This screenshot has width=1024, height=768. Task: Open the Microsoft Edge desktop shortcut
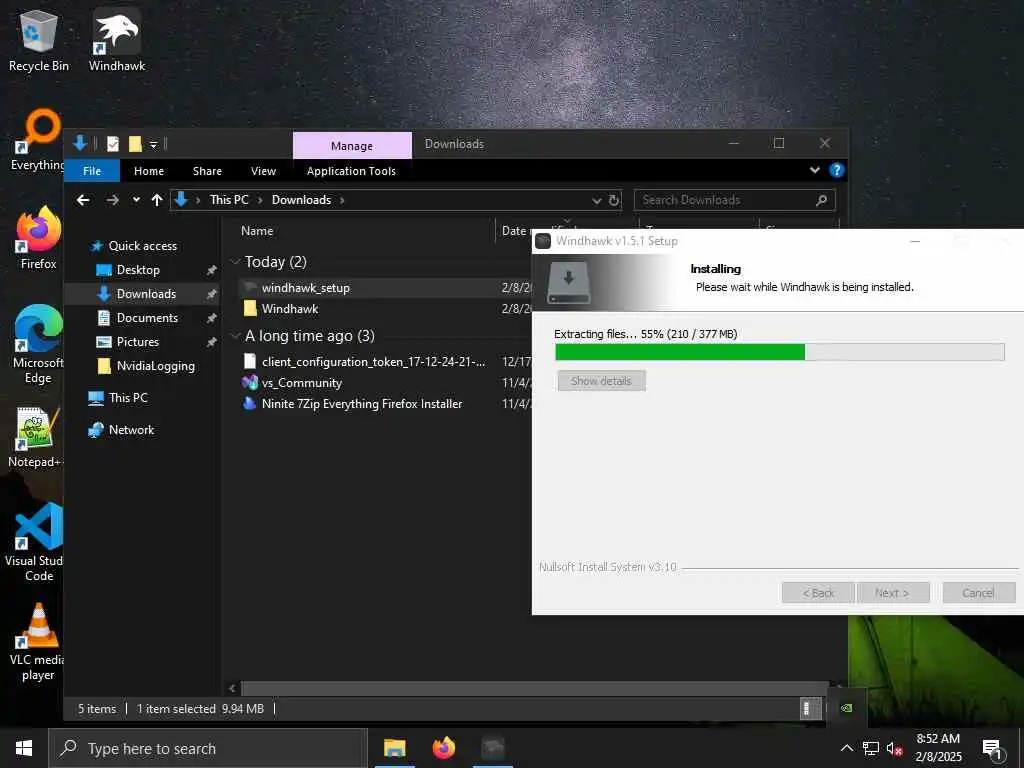click(38, 345)
